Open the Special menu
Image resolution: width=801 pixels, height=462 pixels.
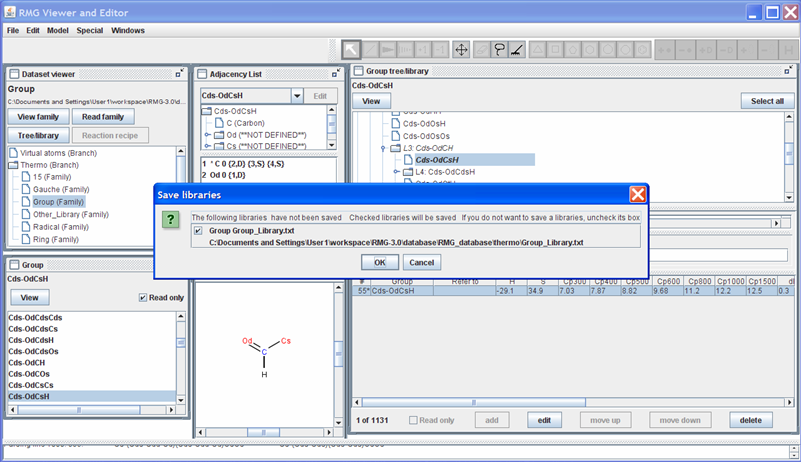(x=90, y=30)
